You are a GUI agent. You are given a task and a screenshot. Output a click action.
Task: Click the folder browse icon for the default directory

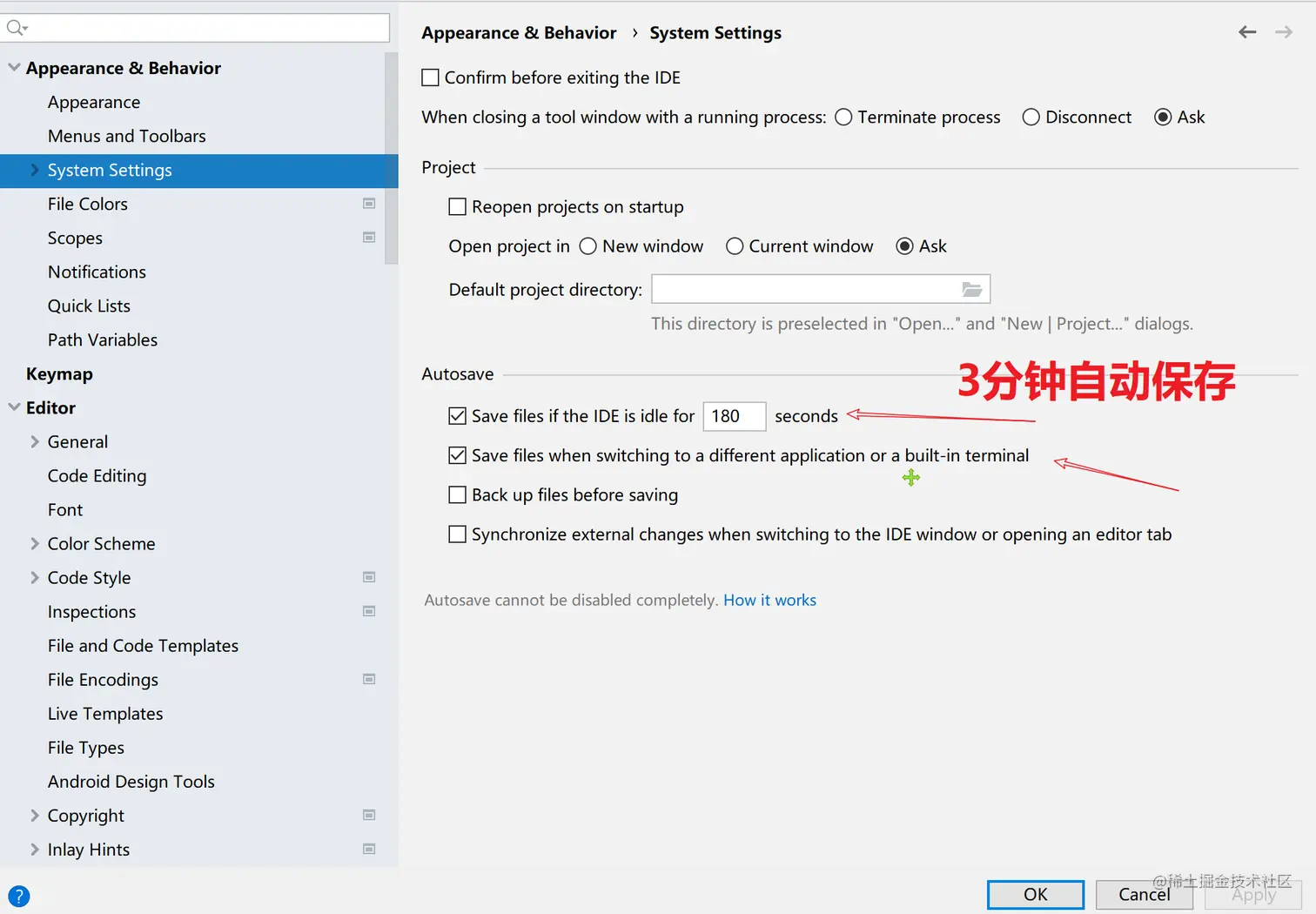coord(972,289)
